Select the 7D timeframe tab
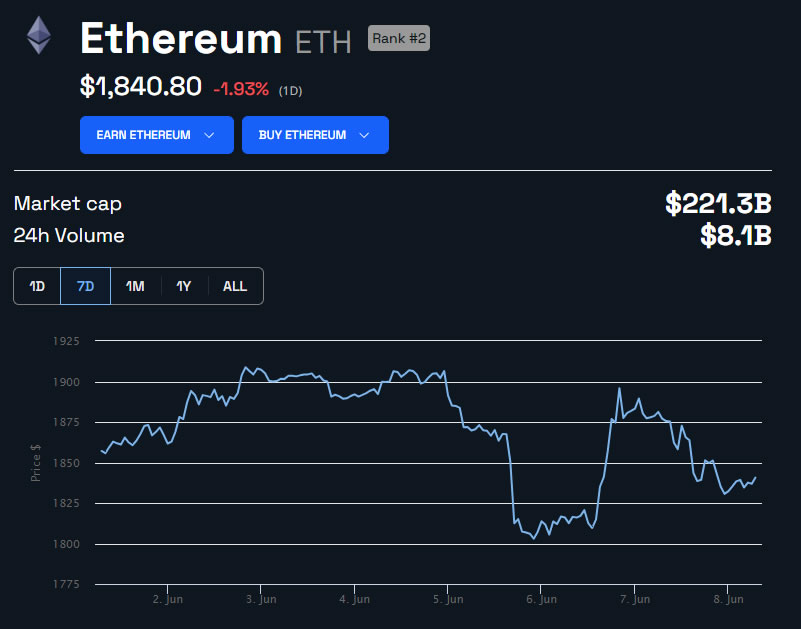 pos(86,286)
